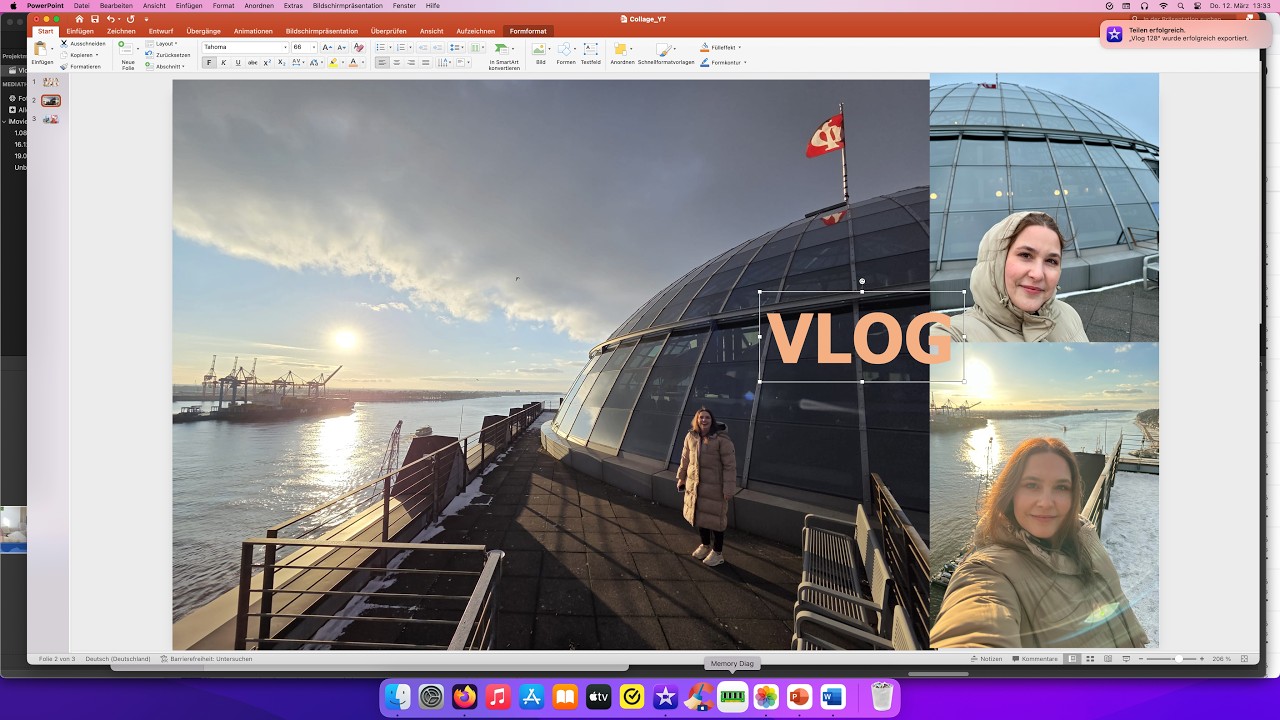Click the Einfügen paste clipboard icon

[42, 49]
